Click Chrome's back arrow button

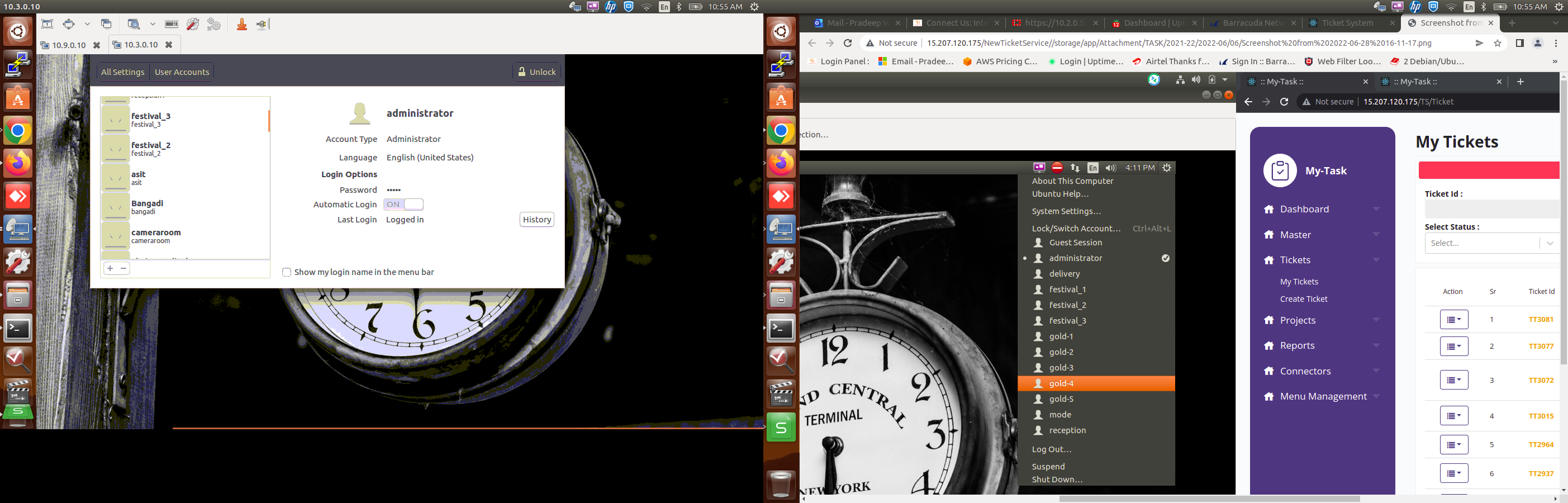tap(811, 43)
